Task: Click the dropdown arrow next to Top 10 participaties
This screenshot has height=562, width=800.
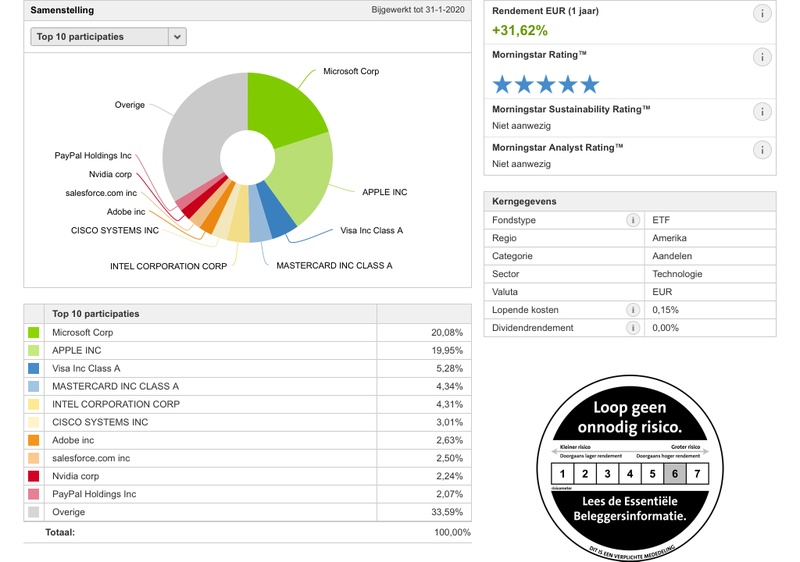Action: tap(177, 37)
